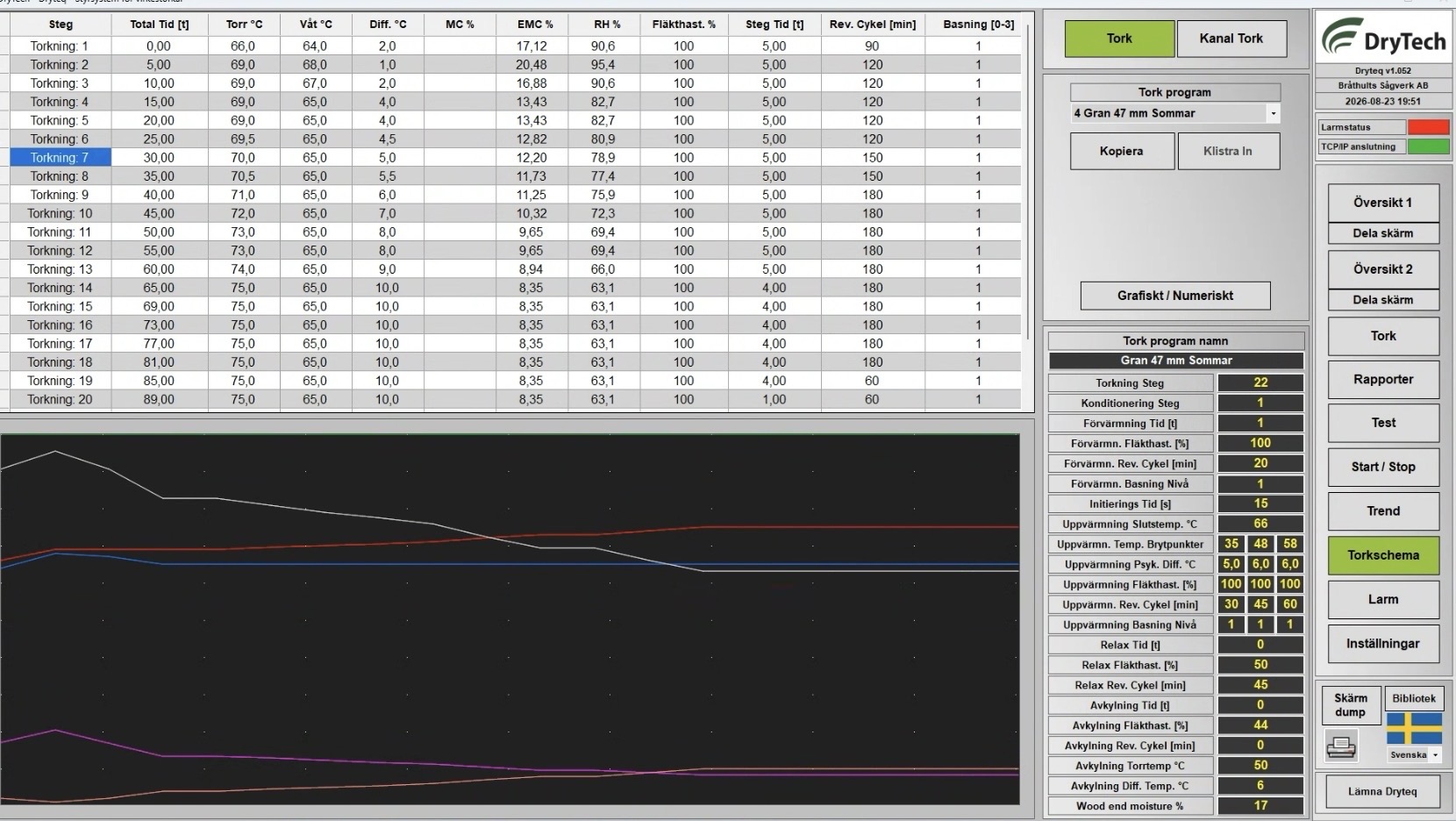The height and width of the screenshot is (821, 1456).
Task: Click the drying schedule graph area
Action: pyautogui.click(x=510, y=619)
